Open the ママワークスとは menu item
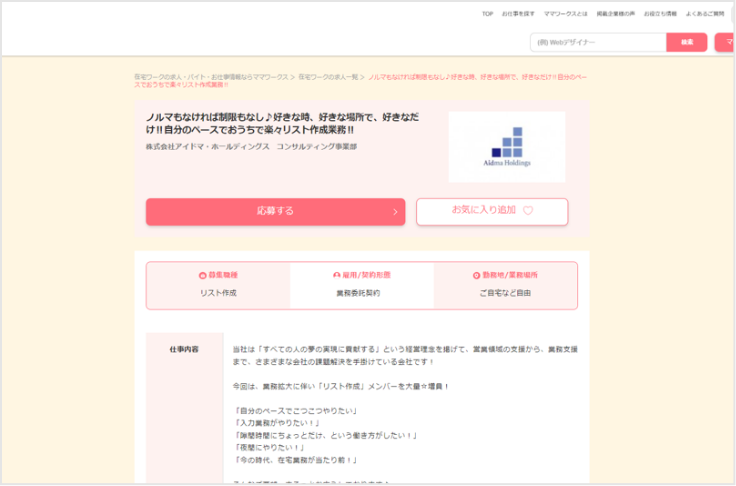 pyautogui.click(x=565, y=14)
